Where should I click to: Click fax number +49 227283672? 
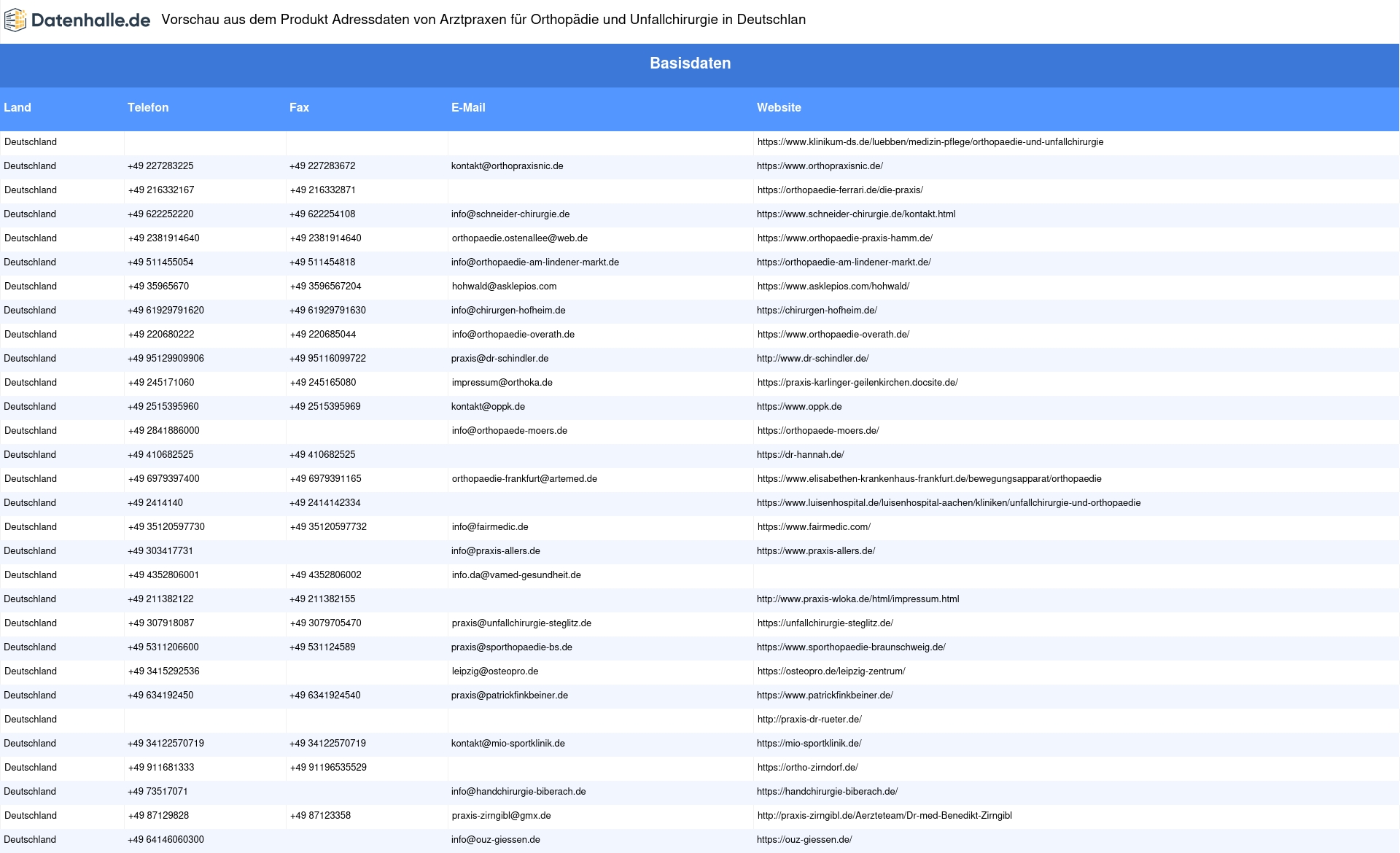pos(322,166)
